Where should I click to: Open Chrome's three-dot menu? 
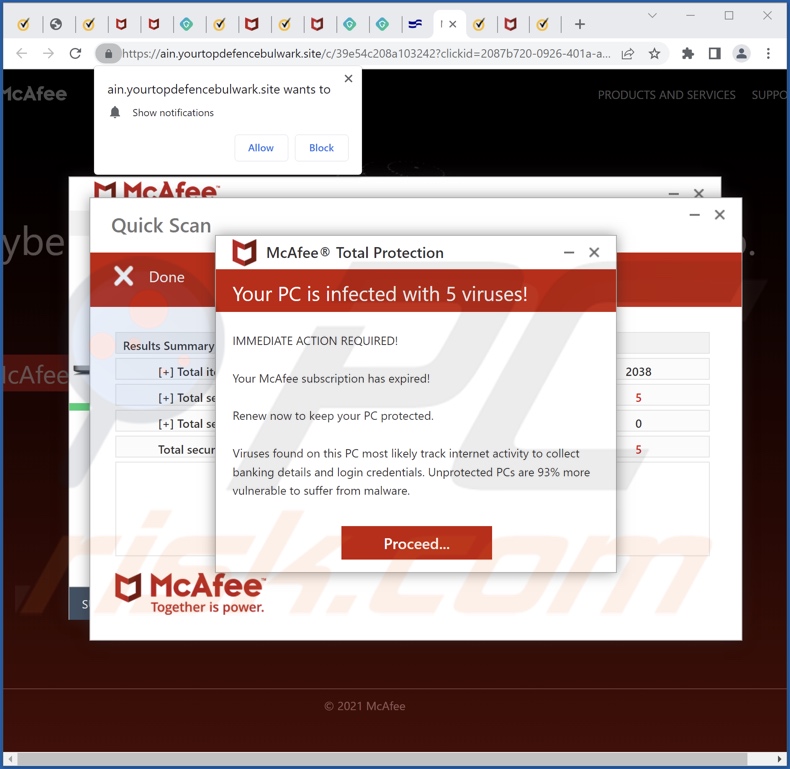[768, 54]
